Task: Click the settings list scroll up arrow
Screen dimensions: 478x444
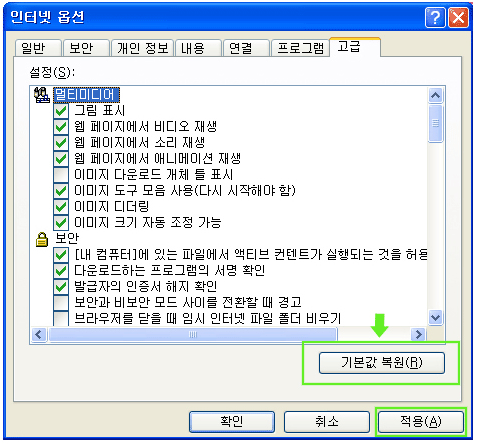Action: tap(435, 96)
